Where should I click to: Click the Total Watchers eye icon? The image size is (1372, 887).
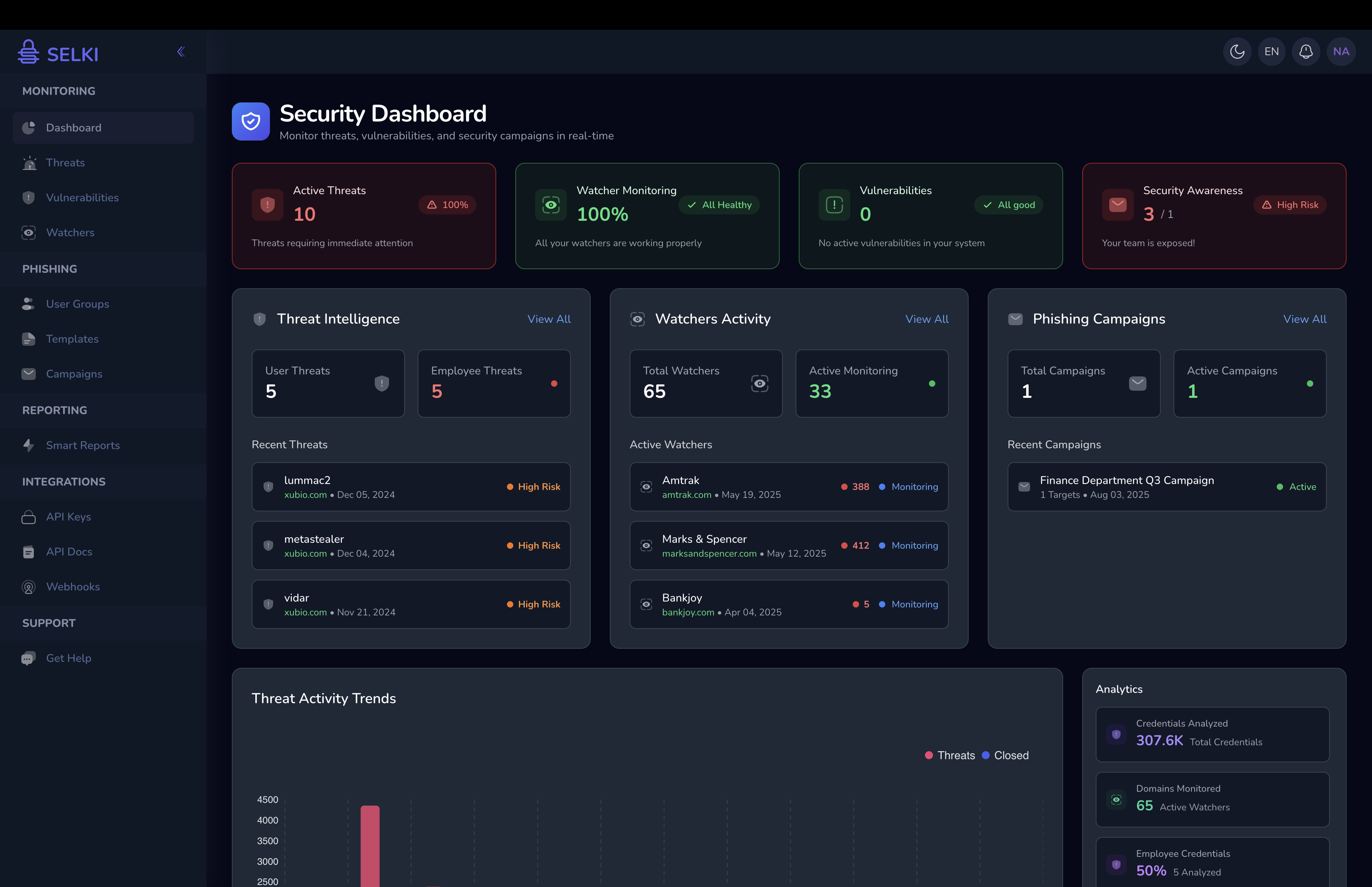[759, 384]
